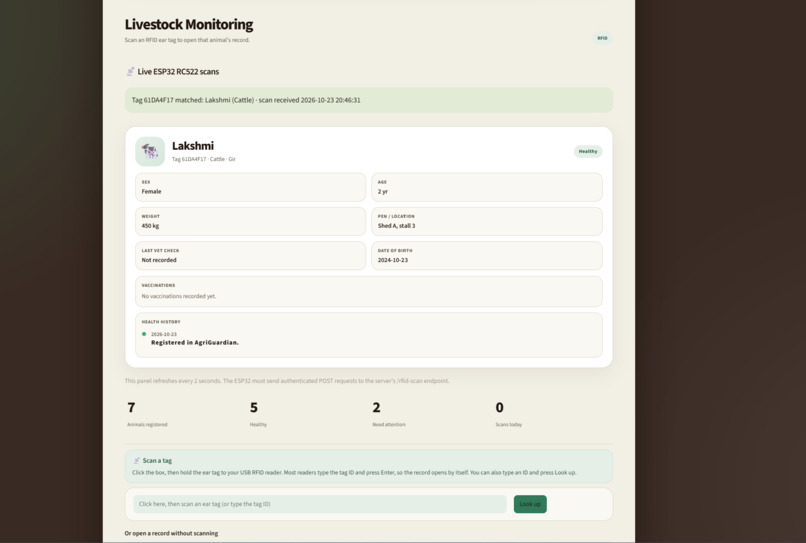Select the Date of Birth 2024-10-23 field
This screenshot has height=543, width=806.
(x=487, y=256)
